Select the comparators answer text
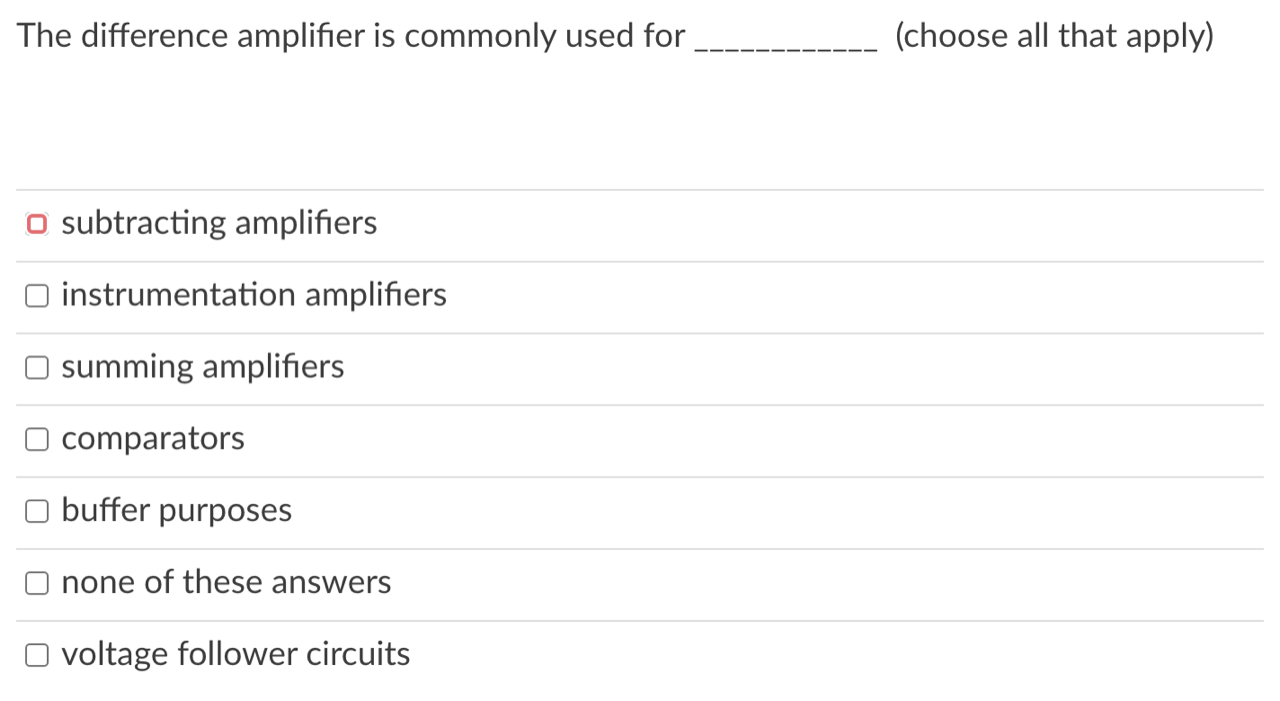1280x701 pixels. pyautogui.click(x=152, y=438)
